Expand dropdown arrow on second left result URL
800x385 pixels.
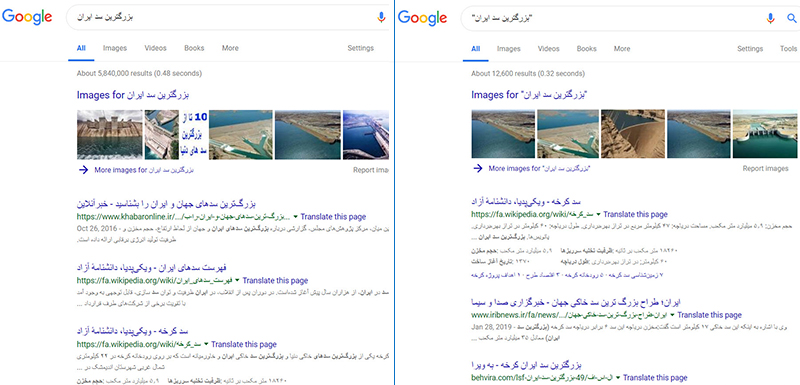point(238,281)
